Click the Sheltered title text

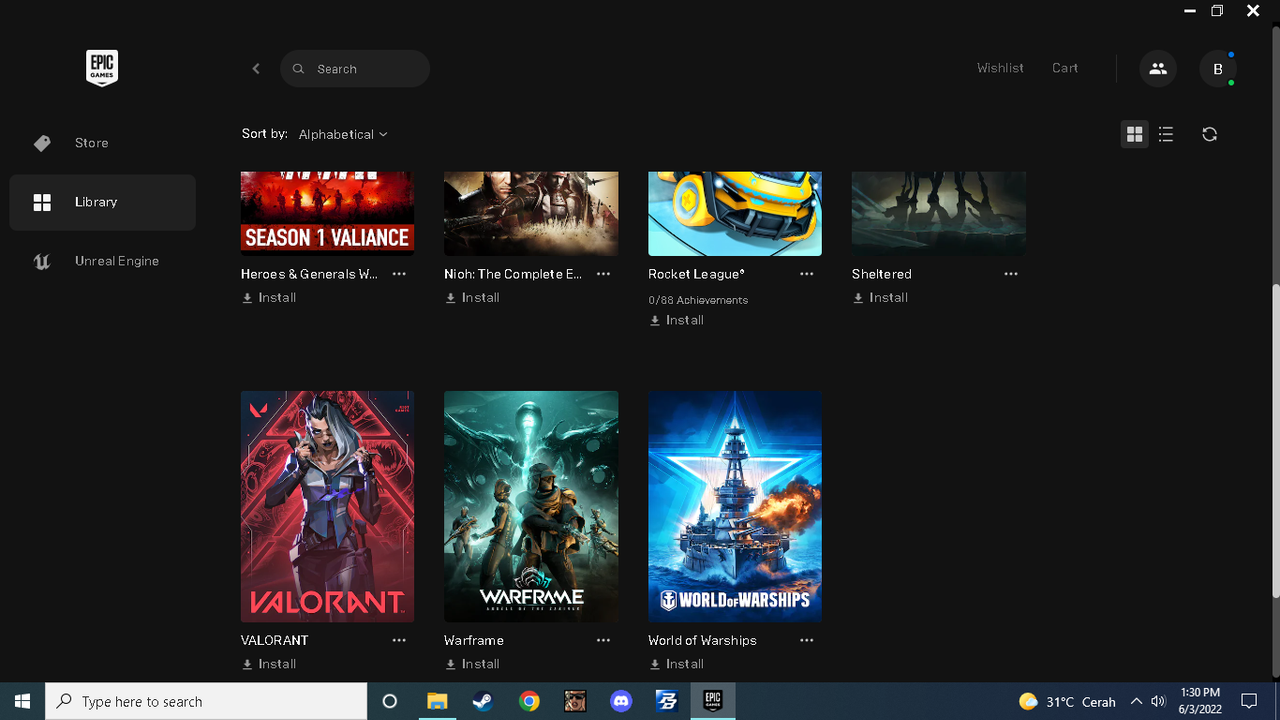[882, 274]
